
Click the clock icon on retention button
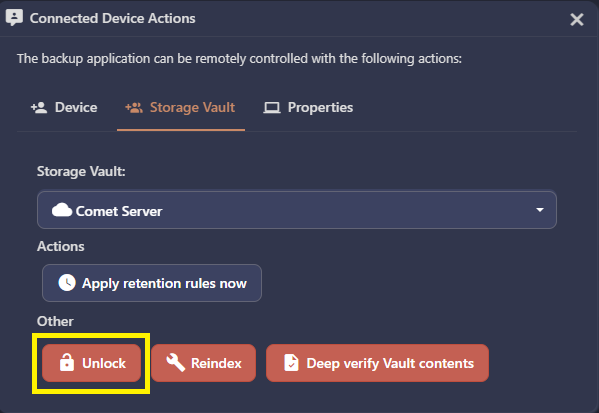(67, 283)
